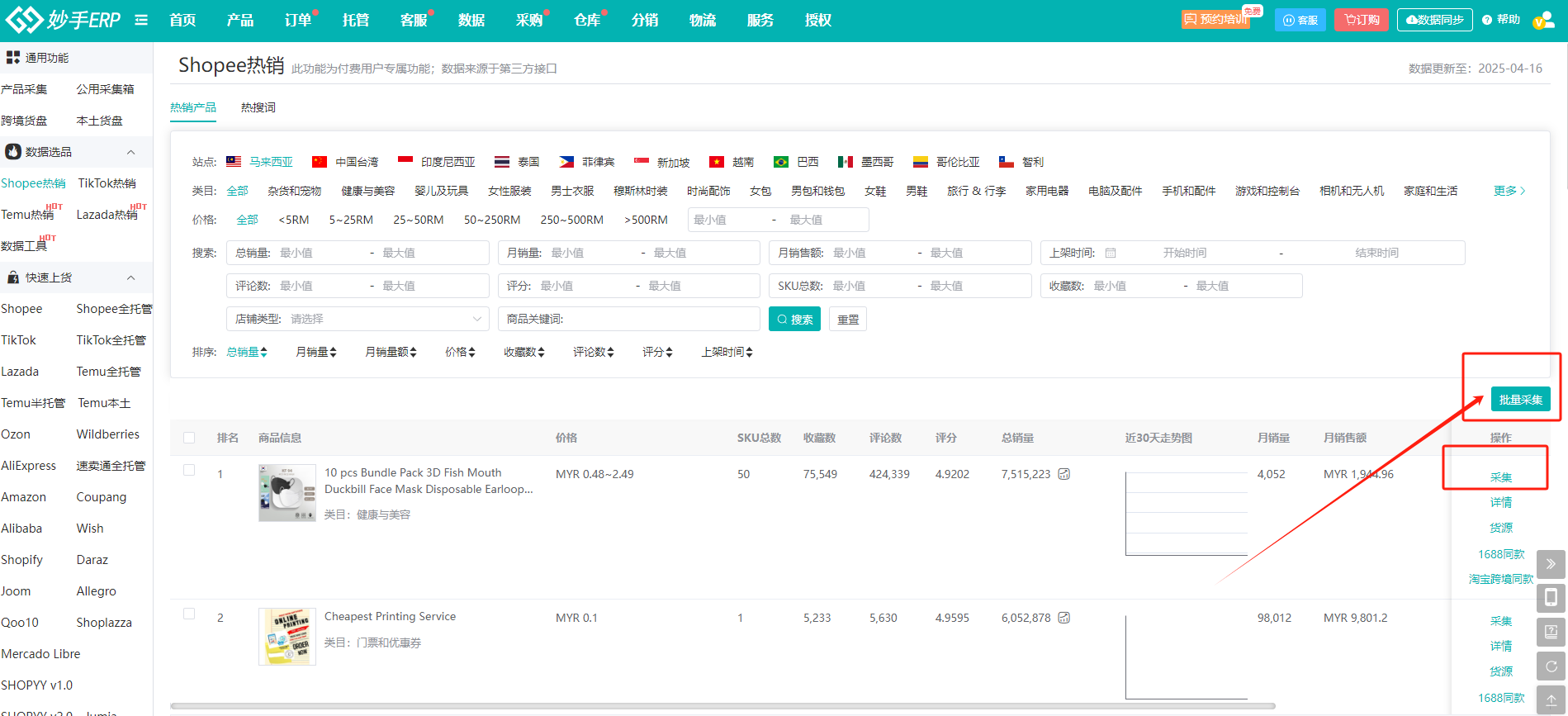Click the Online Printing product thumbnail
Viewport: 1568px width, 716px height.
click(x=287, y=636)
